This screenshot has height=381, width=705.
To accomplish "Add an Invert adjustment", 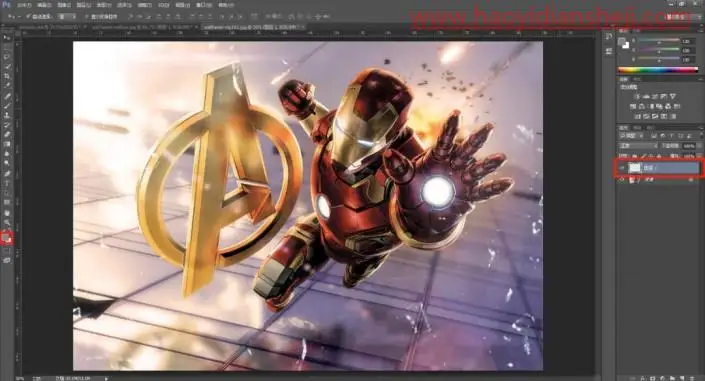I will pos(637,117).
